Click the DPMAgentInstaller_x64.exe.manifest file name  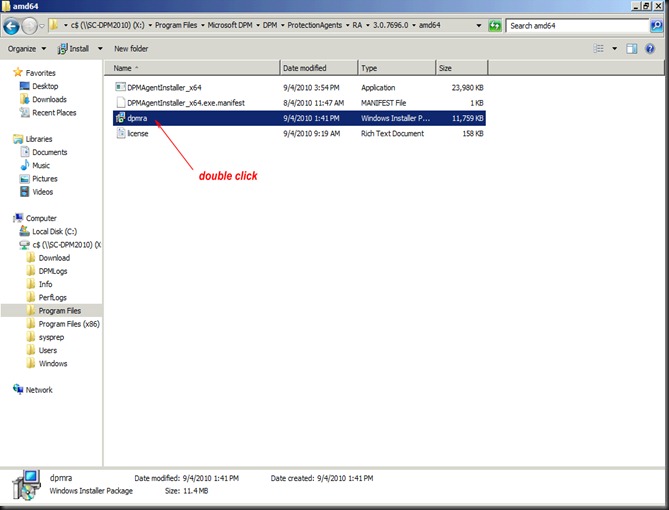tap(186, 103)
